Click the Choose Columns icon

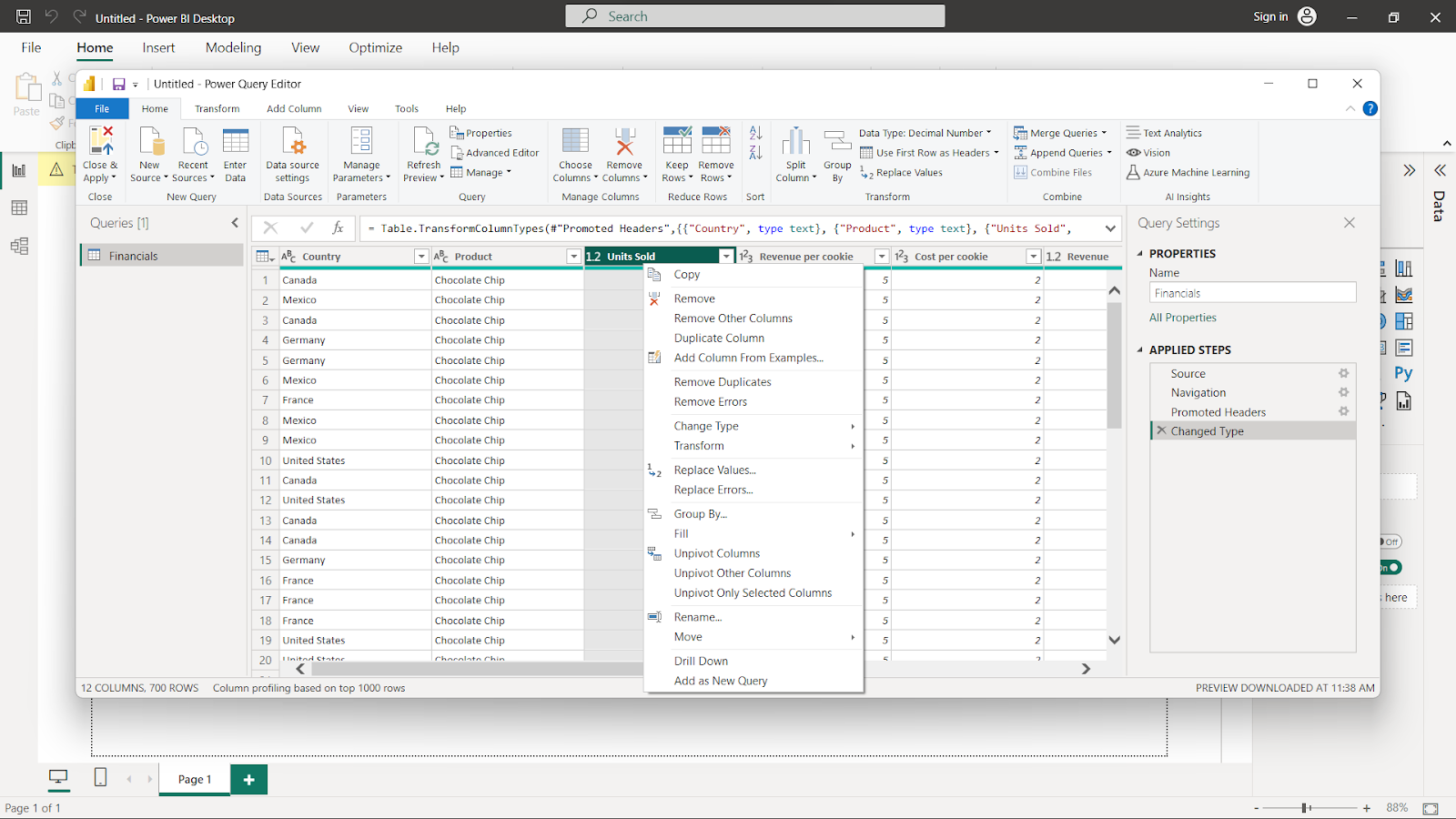coord(575,141)
